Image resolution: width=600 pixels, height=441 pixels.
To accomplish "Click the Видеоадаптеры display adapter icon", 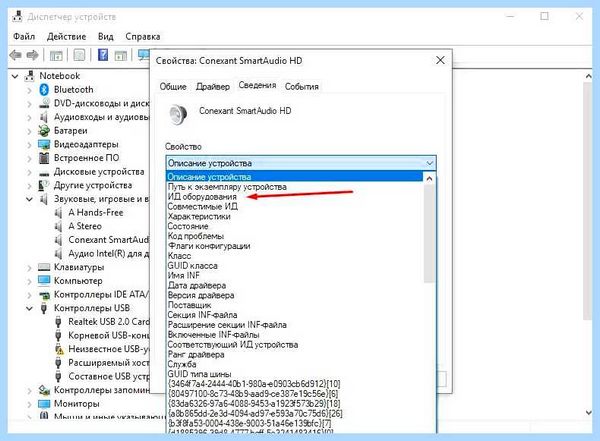I will [x=44, y=144].
